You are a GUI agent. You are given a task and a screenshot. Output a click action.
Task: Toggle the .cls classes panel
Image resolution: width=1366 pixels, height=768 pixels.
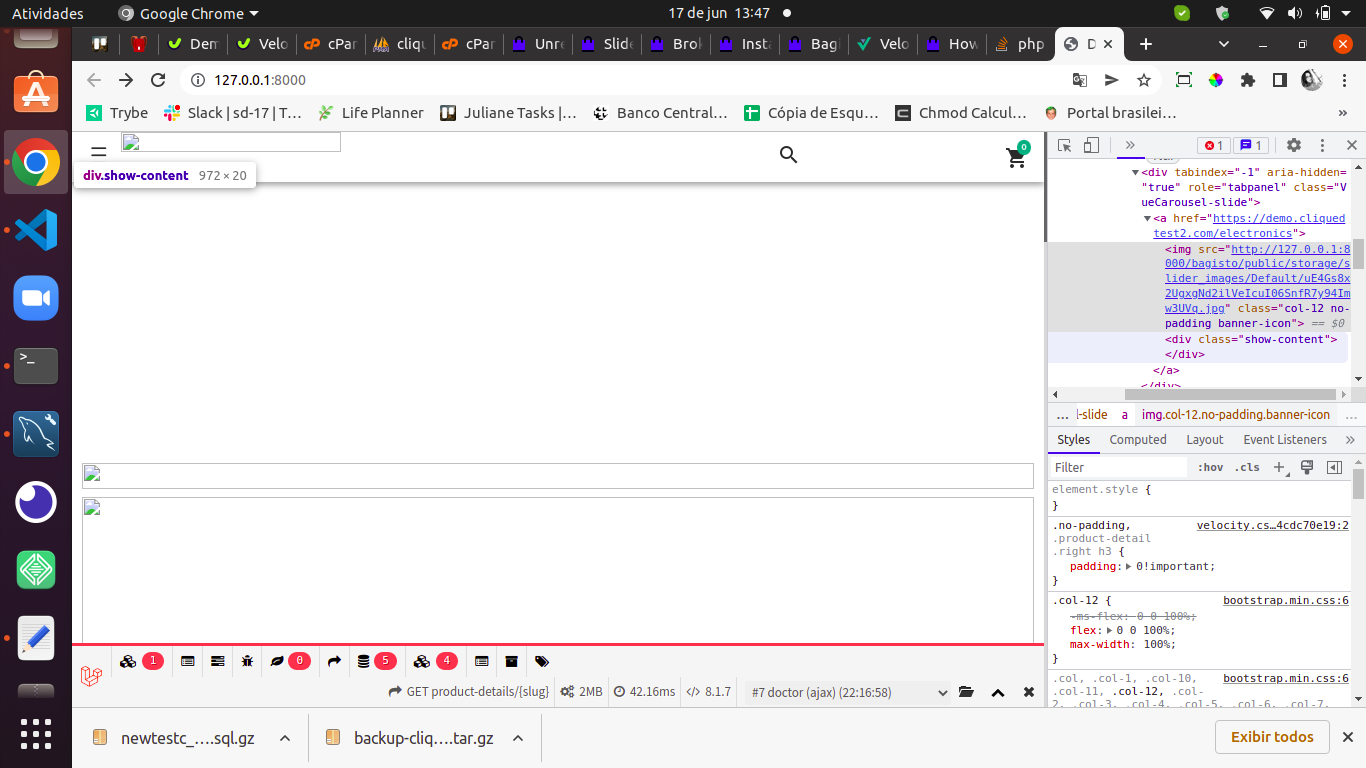click(x=1246, y=467)
